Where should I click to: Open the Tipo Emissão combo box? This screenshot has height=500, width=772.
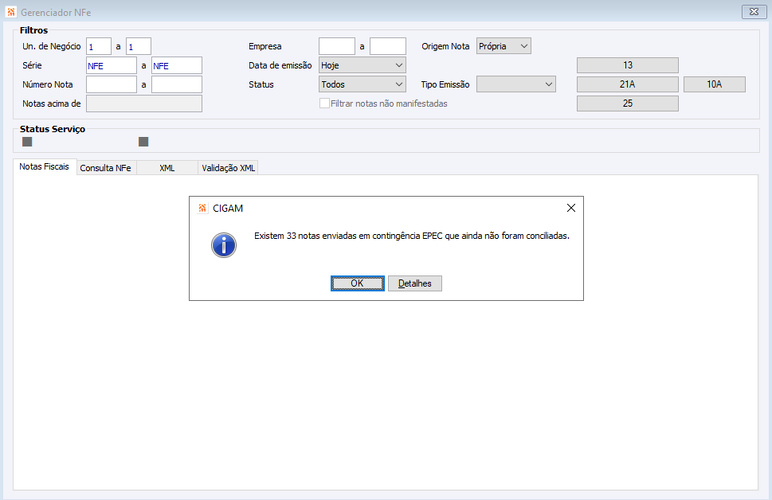coord(516,84)
